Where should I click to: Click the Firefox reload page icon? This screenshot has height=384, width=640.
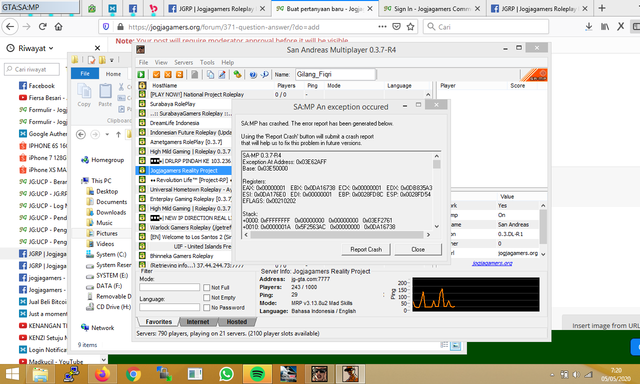(x=42, y=27)
